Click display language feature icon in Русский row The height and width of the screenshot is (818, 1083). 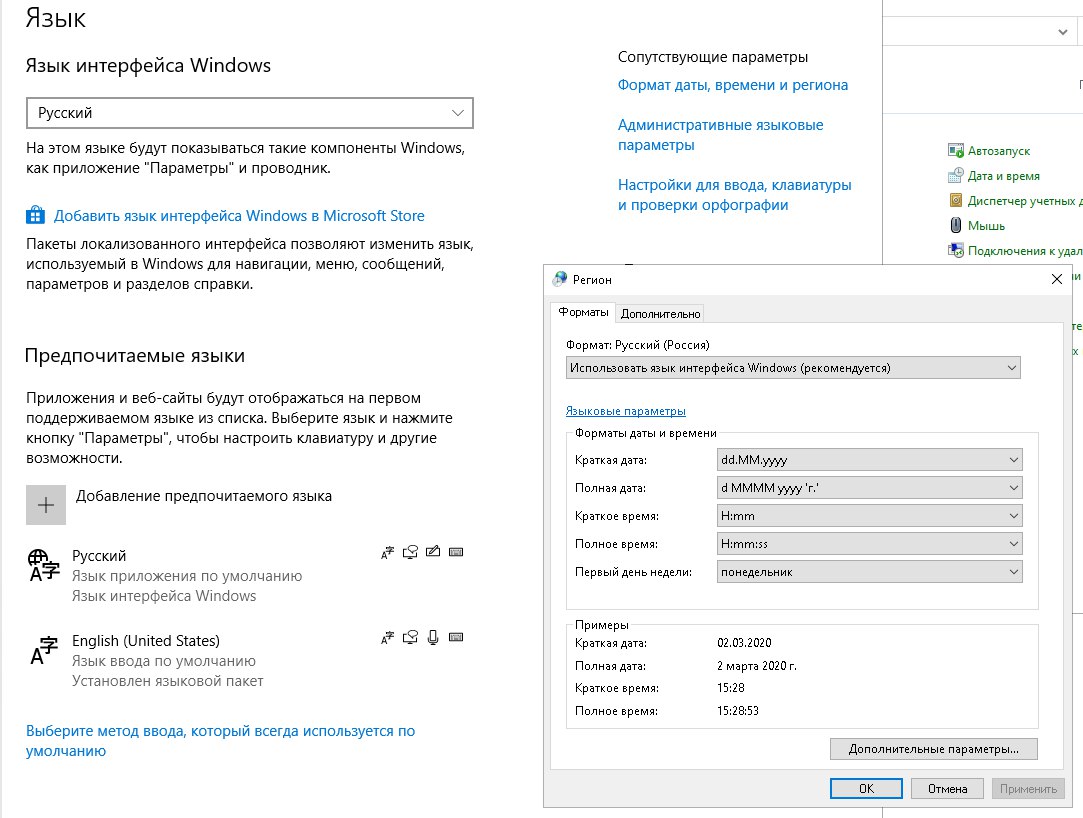387,552
